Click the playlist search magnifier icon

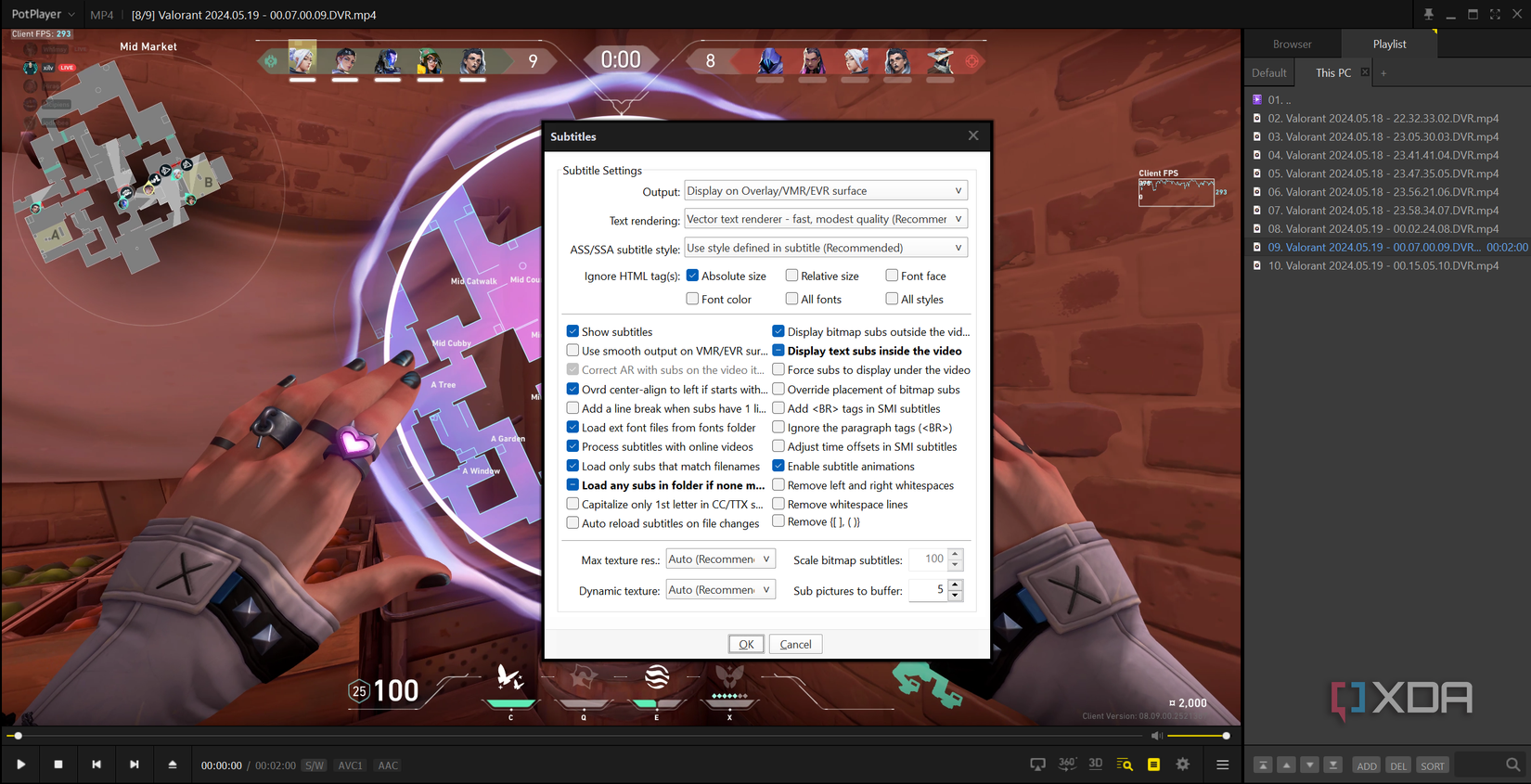tap(1512, 765)
